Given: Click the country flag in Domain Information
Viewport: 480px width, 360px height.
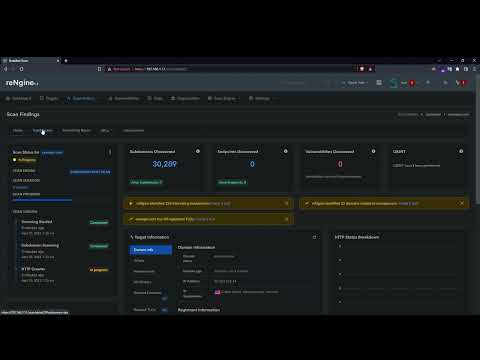Looking at the screenshot, I should (217, 292).
